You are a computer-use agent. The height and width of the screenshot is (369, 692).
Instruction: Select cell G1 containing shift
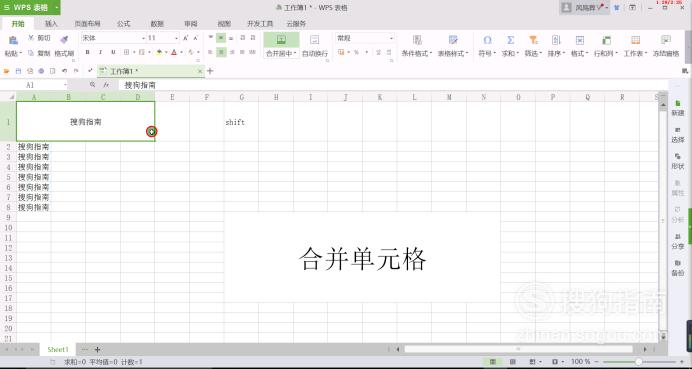click(x=241, y=122)
